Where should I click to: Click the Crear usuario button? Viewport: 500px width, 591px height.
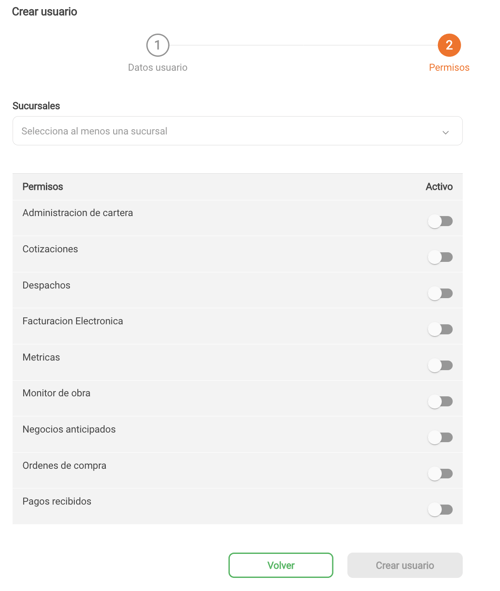(x=405, y=565)
